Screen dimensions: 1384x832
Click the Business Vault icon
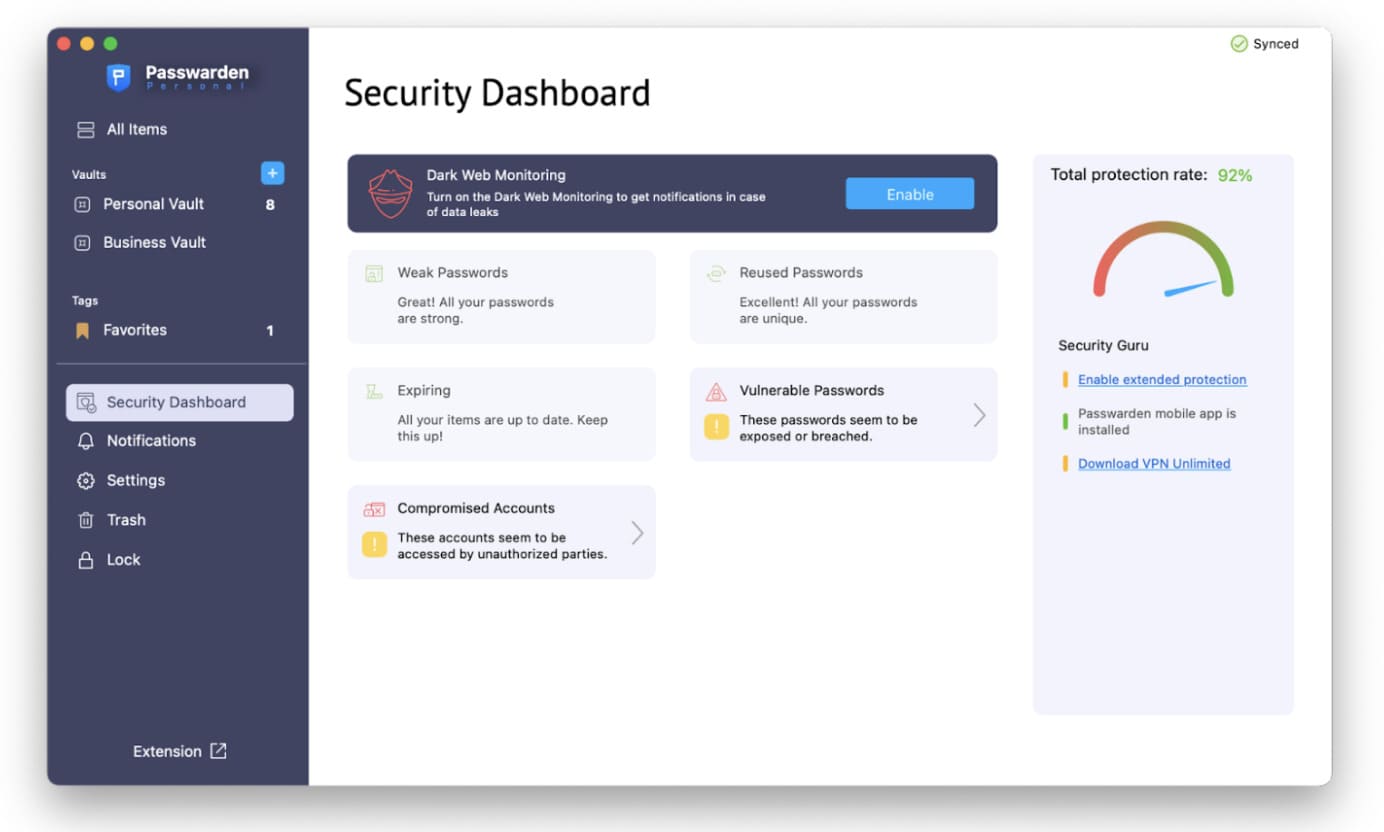(83, 242)
